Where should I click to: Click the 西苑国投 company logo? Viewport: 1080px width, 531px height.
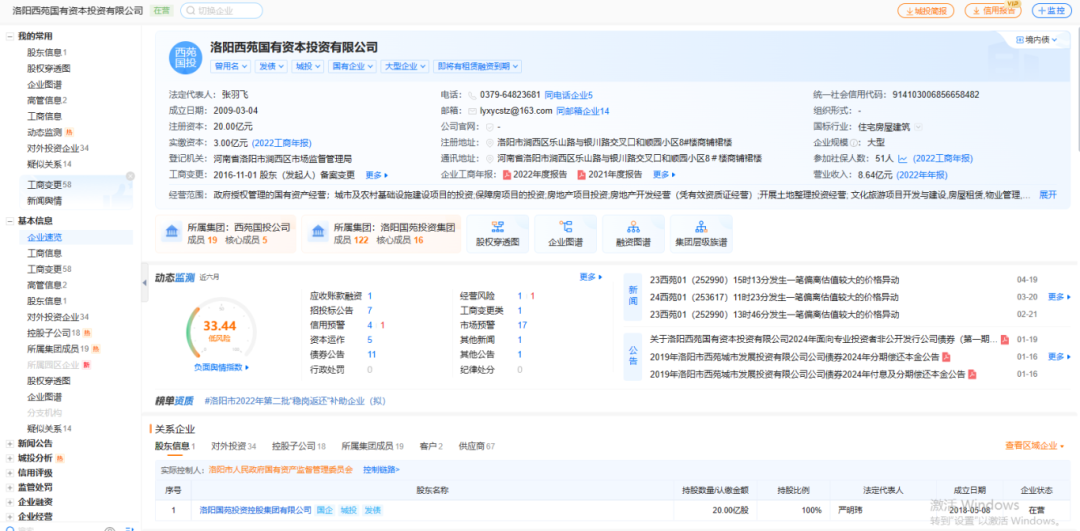(x=185, y=57)
